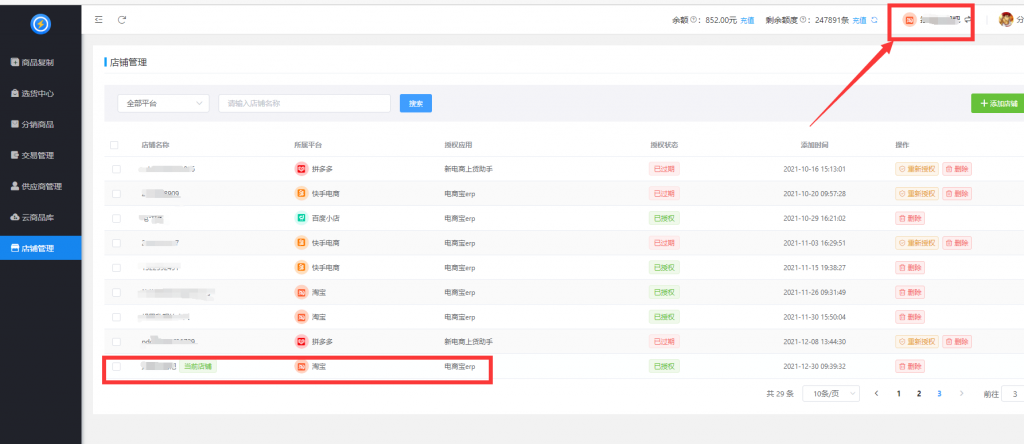Tick the checkbox for the 2021-11-03 row

point(116,243)
